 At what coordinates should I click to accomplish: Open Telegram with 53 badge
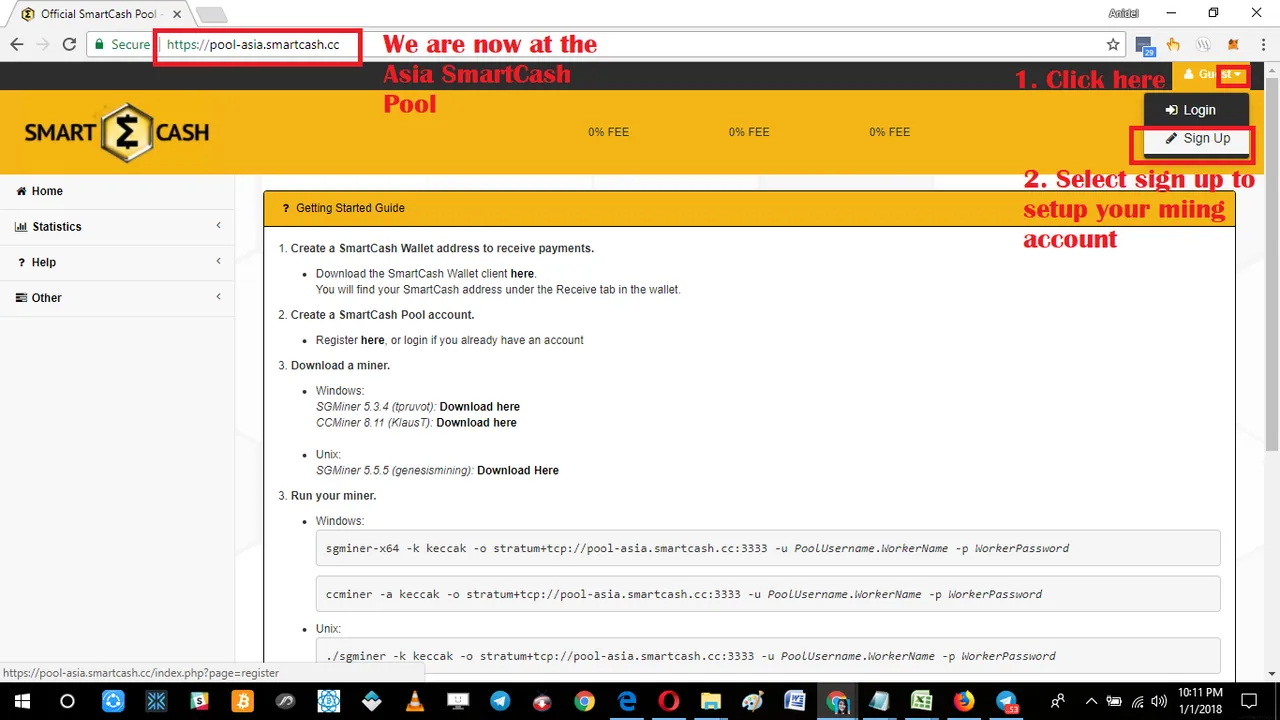1007,701
